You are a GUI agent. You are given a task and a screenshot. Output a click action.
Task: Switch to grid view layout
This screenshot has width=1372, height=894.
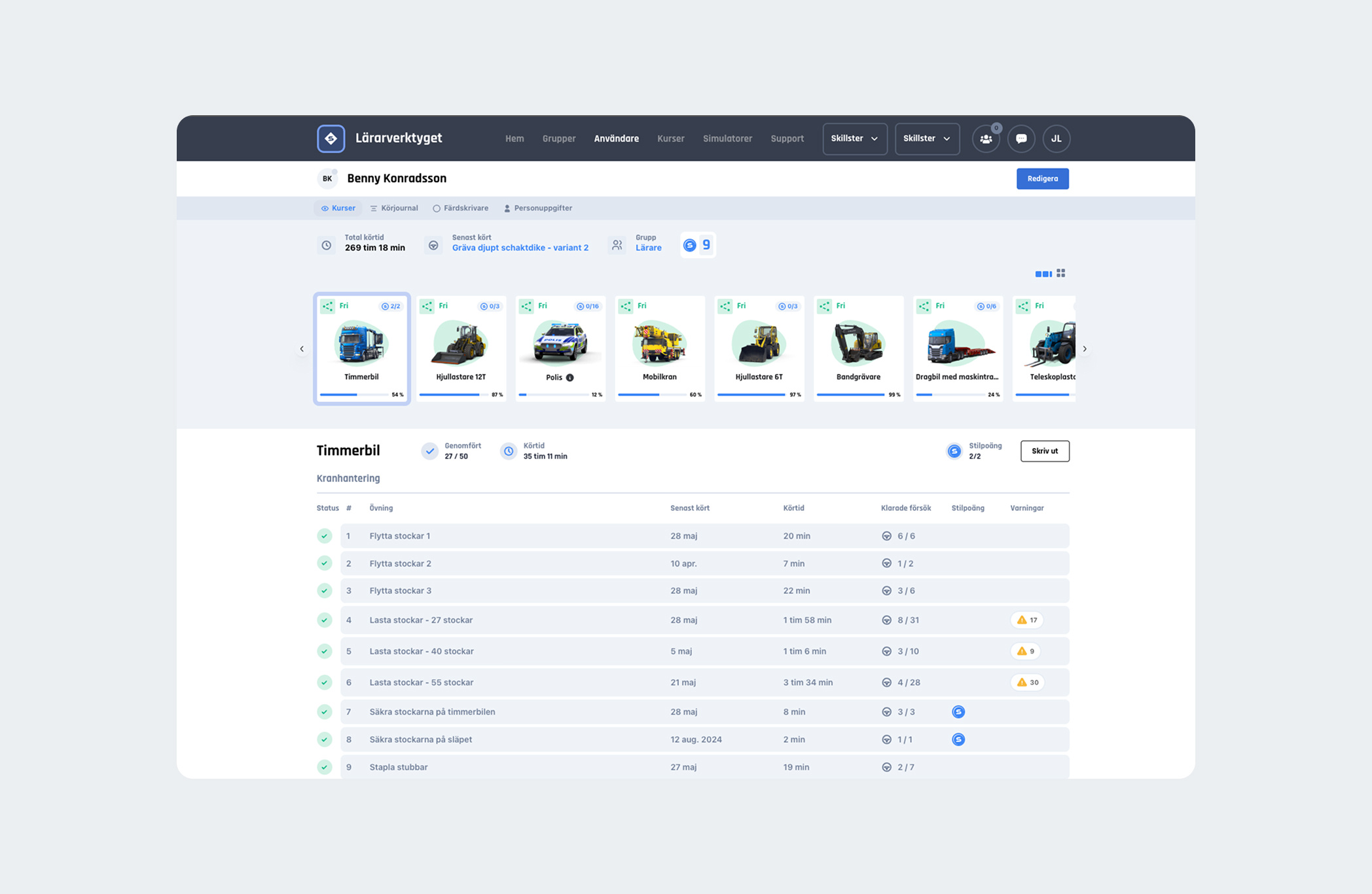point(1061,273)
